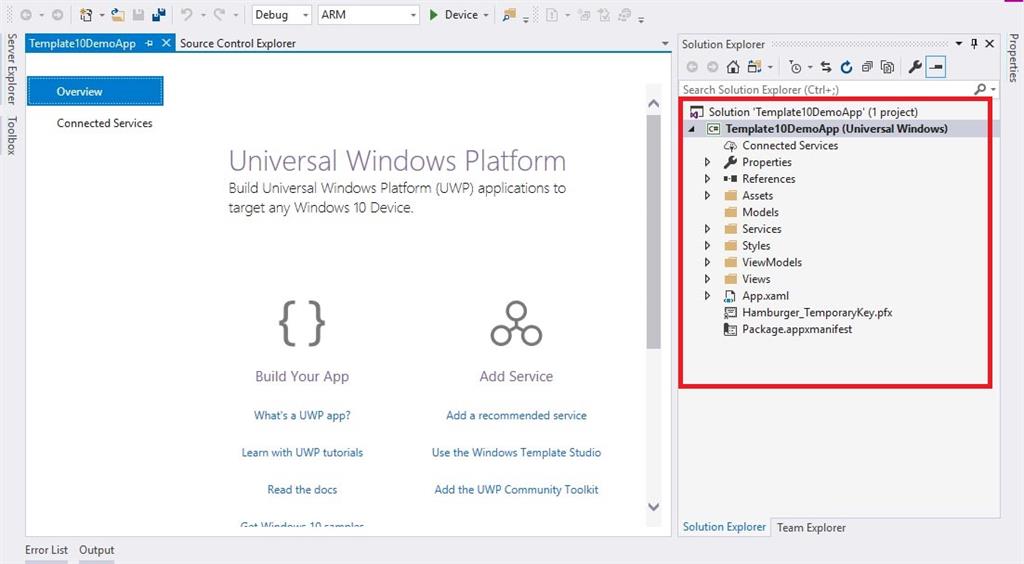Expand the Assets folder
1024x564 pixels.
[x=707, y=195]
